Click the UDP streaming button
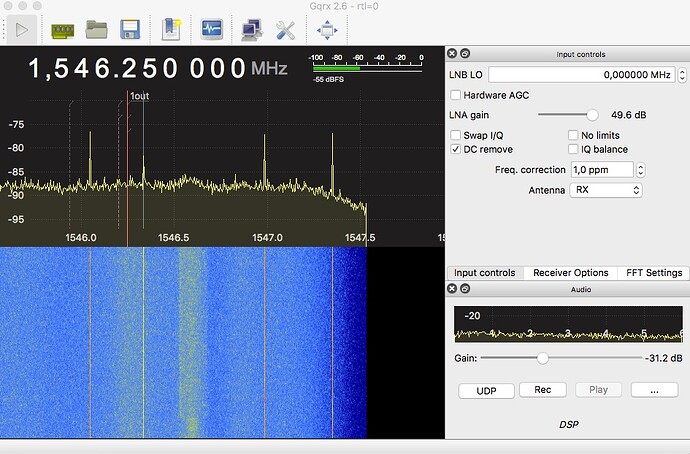 pos(486,391)
